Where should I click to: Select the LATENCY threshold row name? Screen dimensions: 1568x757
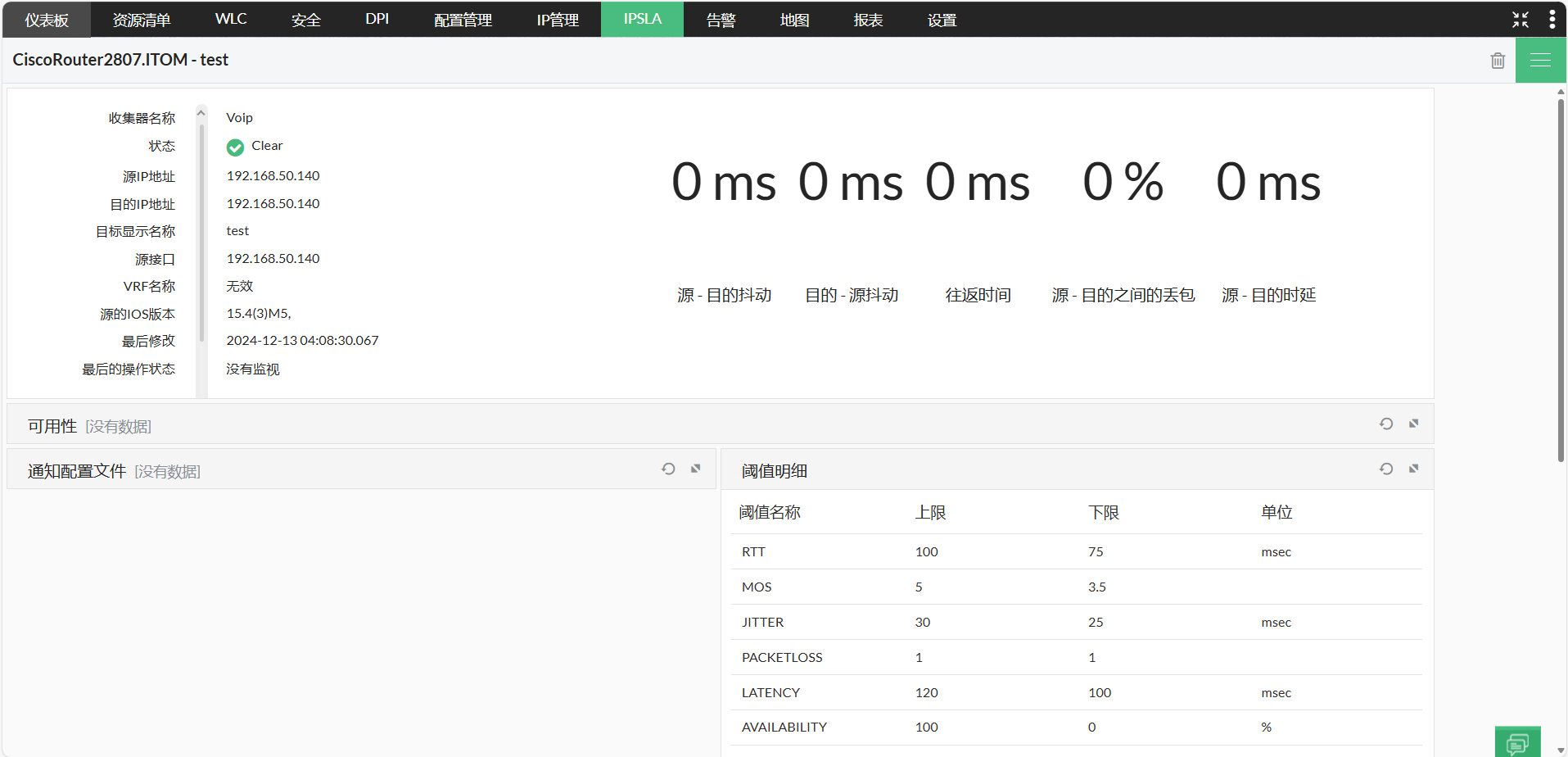pyautogui.click(x=770, y=693)
